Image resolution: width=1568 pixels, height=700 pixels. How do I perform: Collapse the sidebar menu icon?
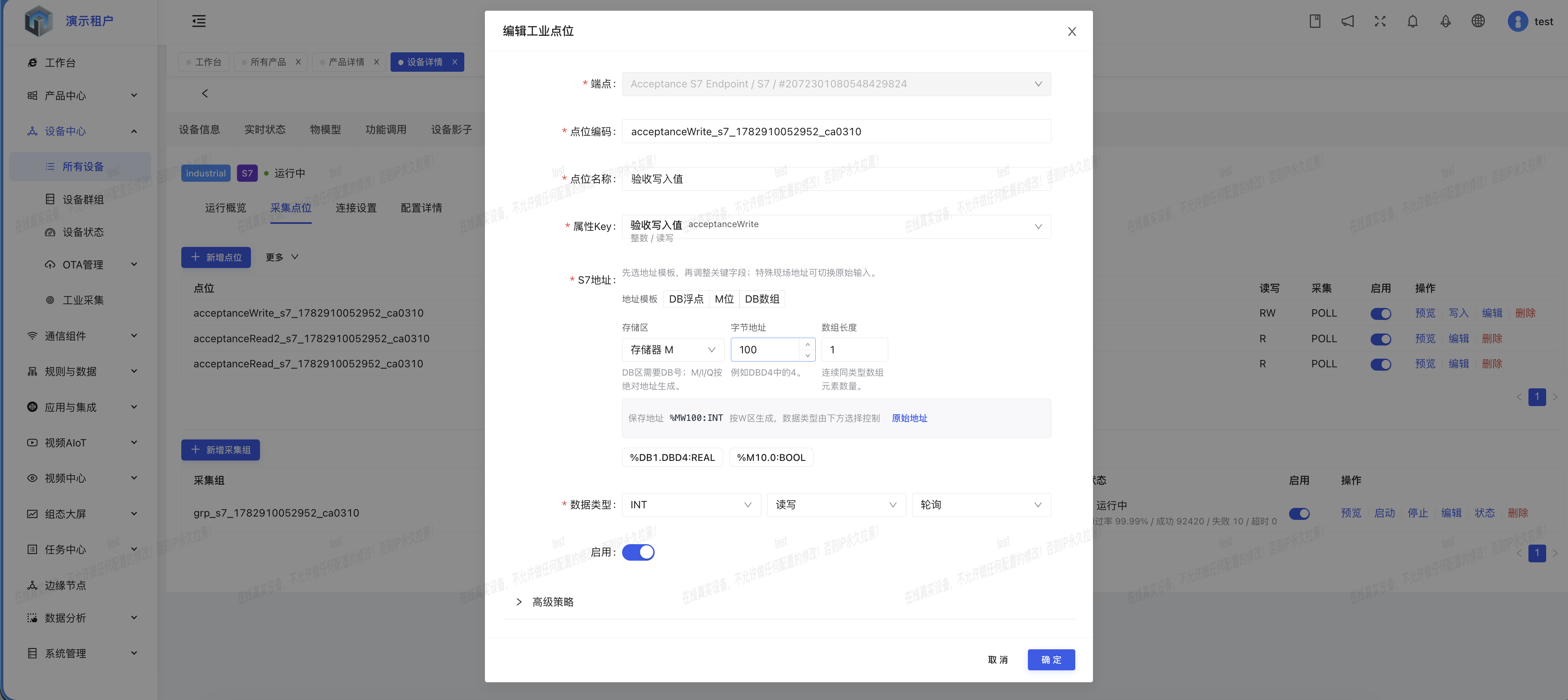click(199, 21)
